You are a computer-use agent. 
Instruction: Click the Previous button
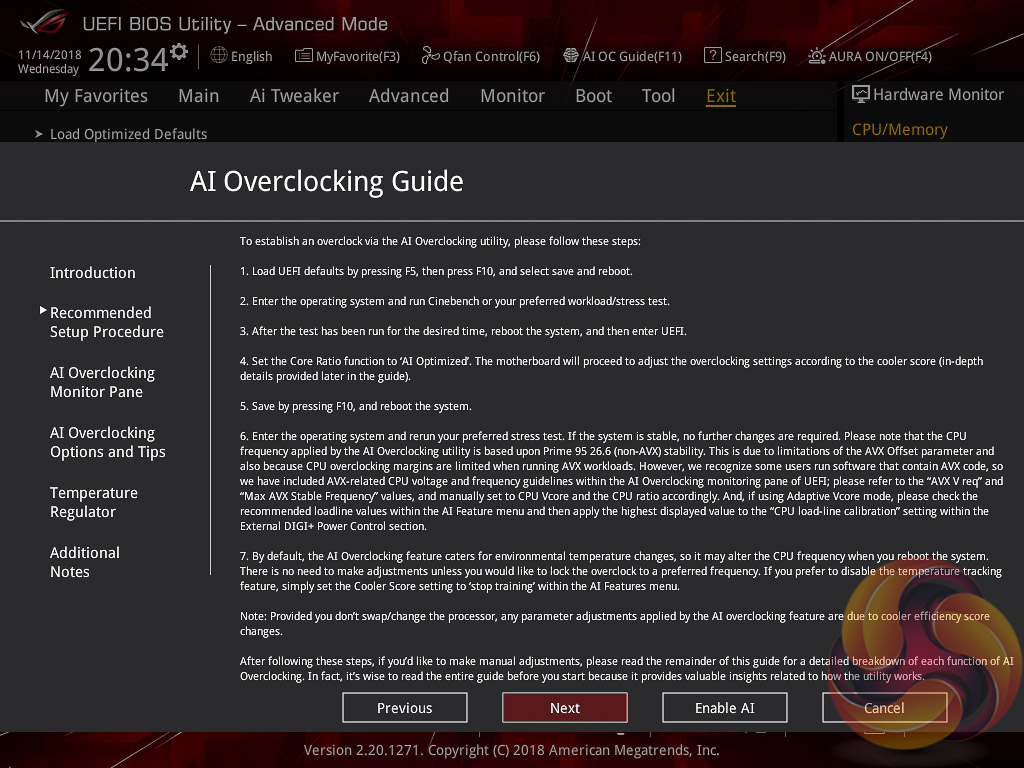click(405, 708)
